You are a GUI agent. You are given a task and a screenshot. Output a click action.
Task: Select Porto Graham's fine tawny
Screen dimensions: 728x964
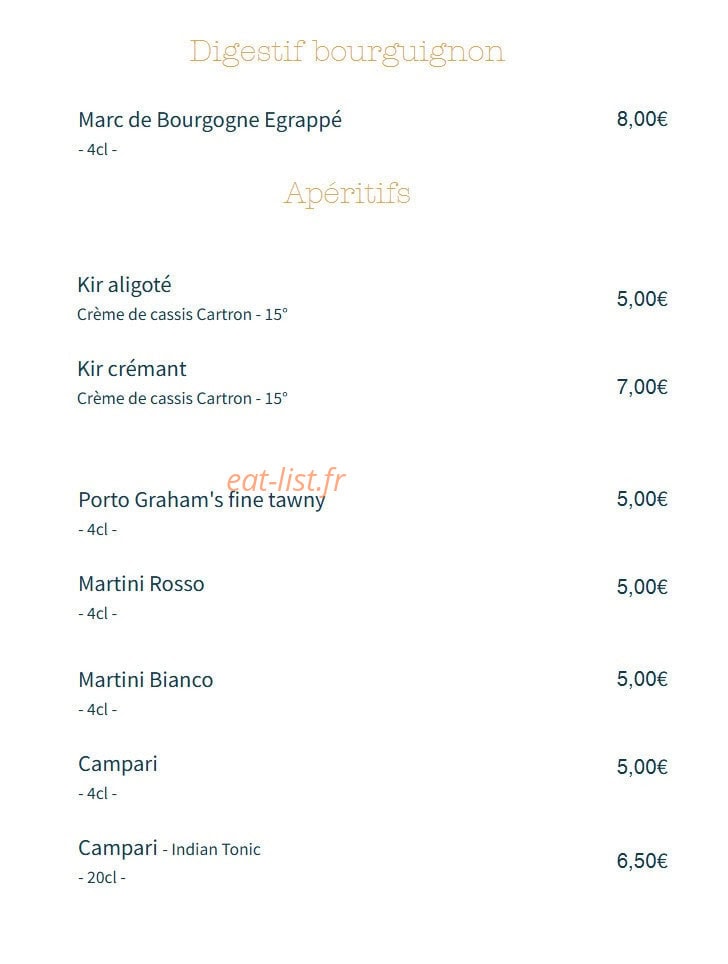(202, 500)
